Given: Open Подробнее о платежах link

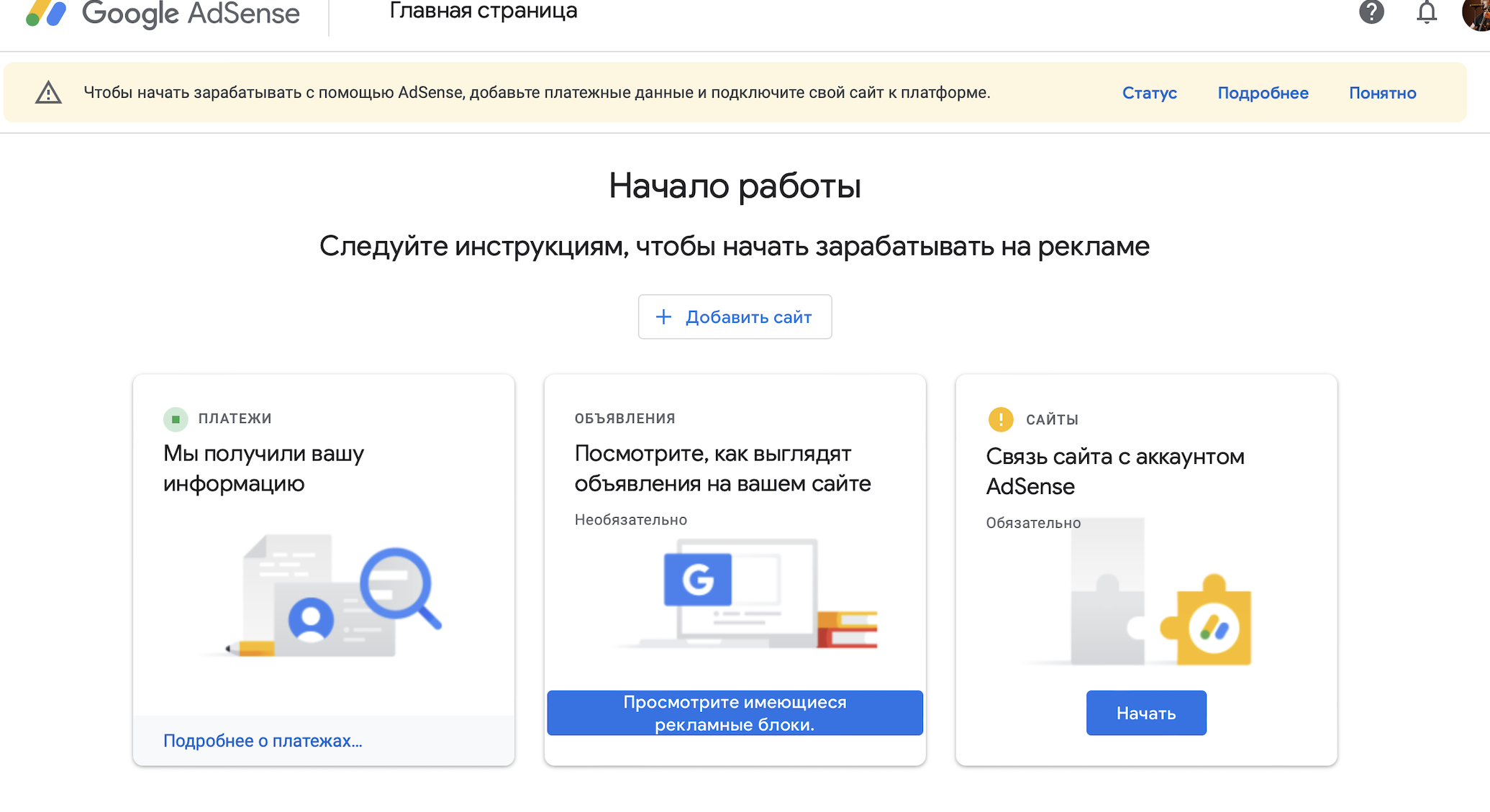Looking at the screenshot, I should pos(263,741).
